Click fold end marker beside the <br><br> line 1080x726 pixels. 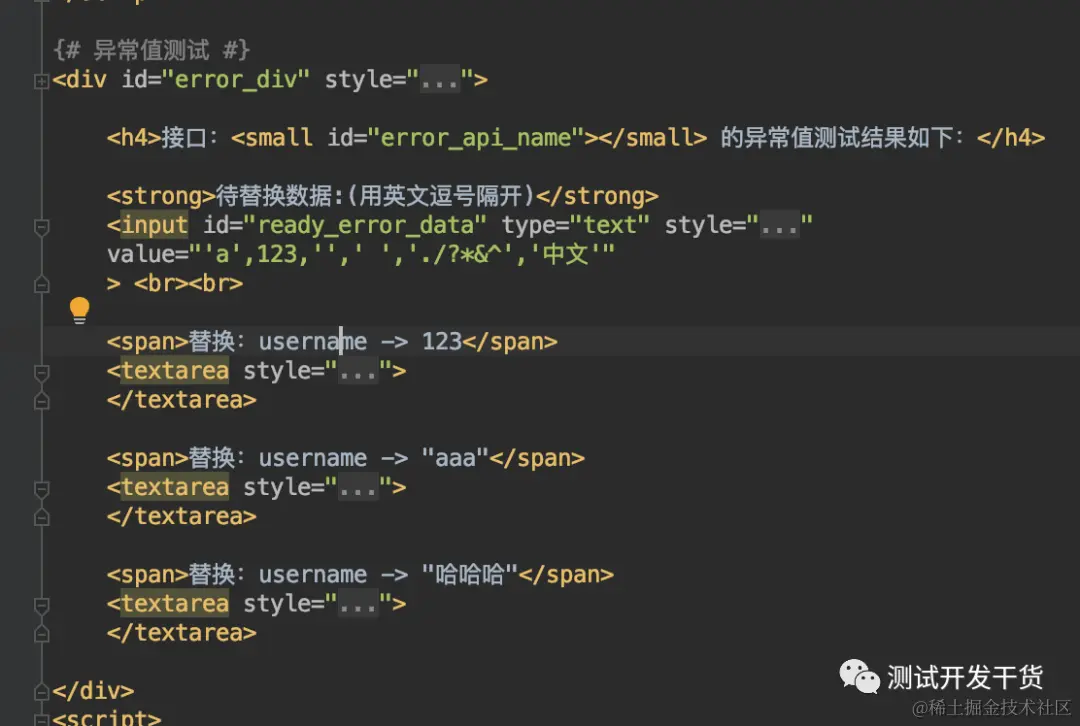pyautogui.click(x=41, y=284)
